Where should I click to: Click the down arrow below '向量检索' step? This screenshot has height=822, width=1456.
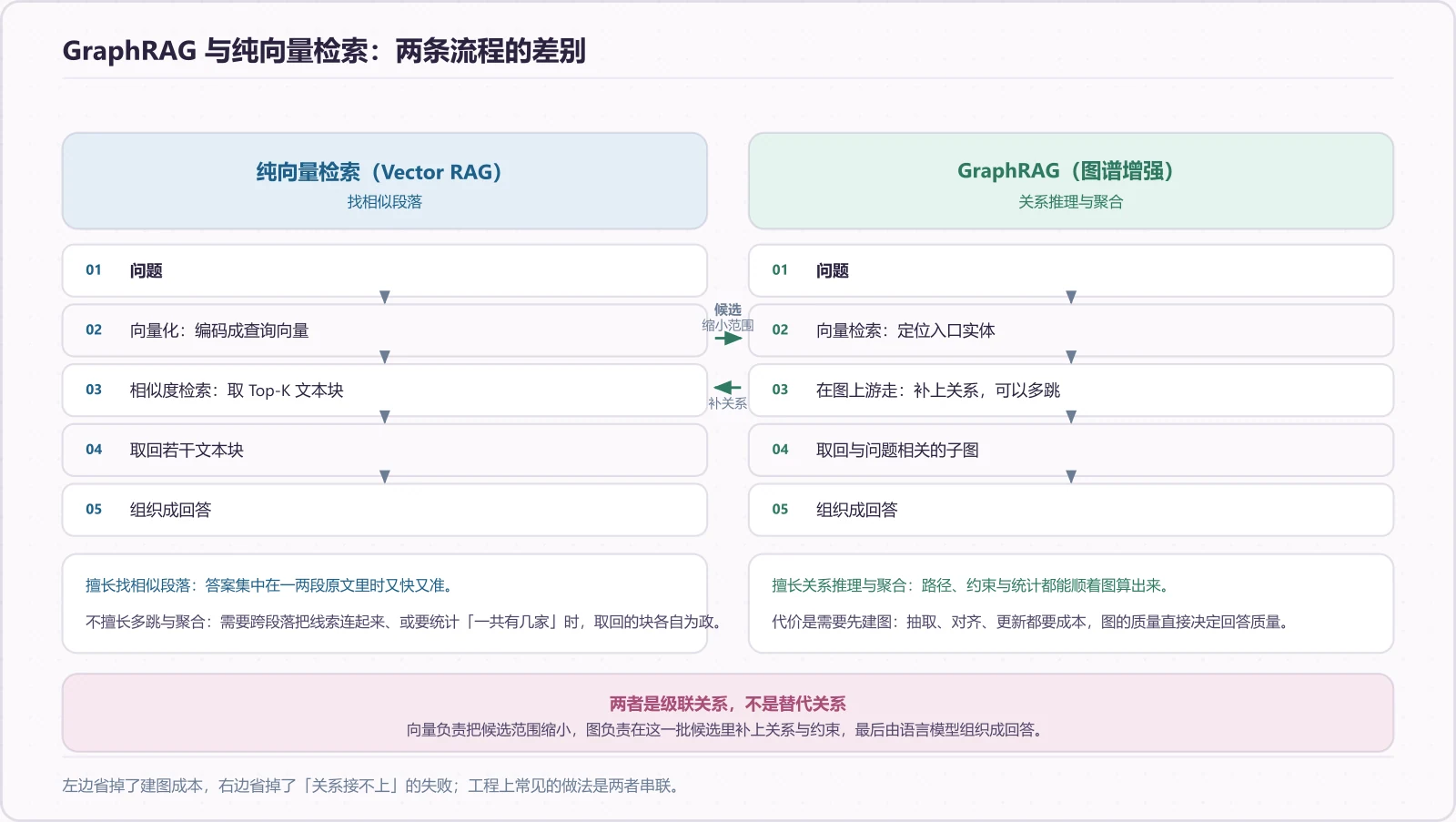point(1071,357)
